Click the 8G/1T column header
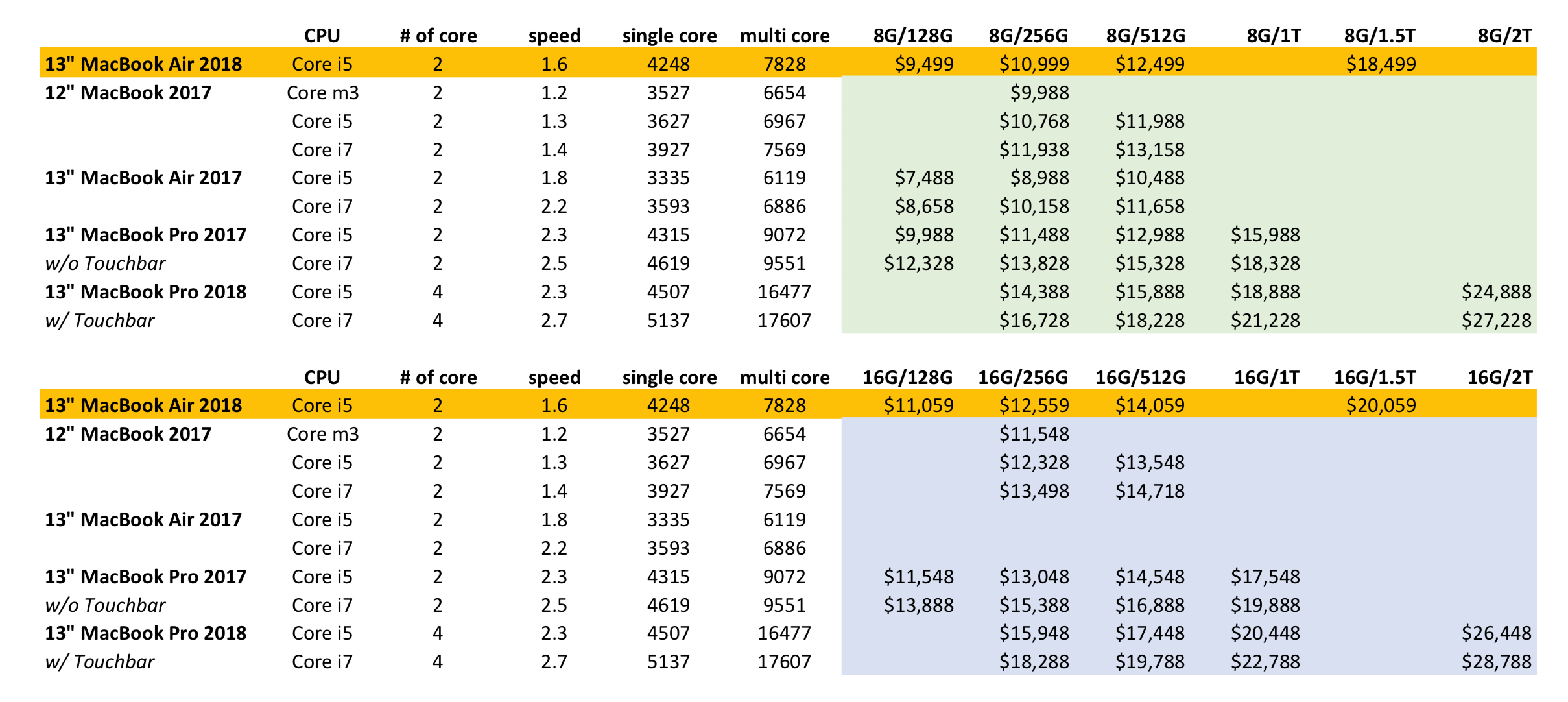Screen dimensions: 1568x702 pos(1274,36)
